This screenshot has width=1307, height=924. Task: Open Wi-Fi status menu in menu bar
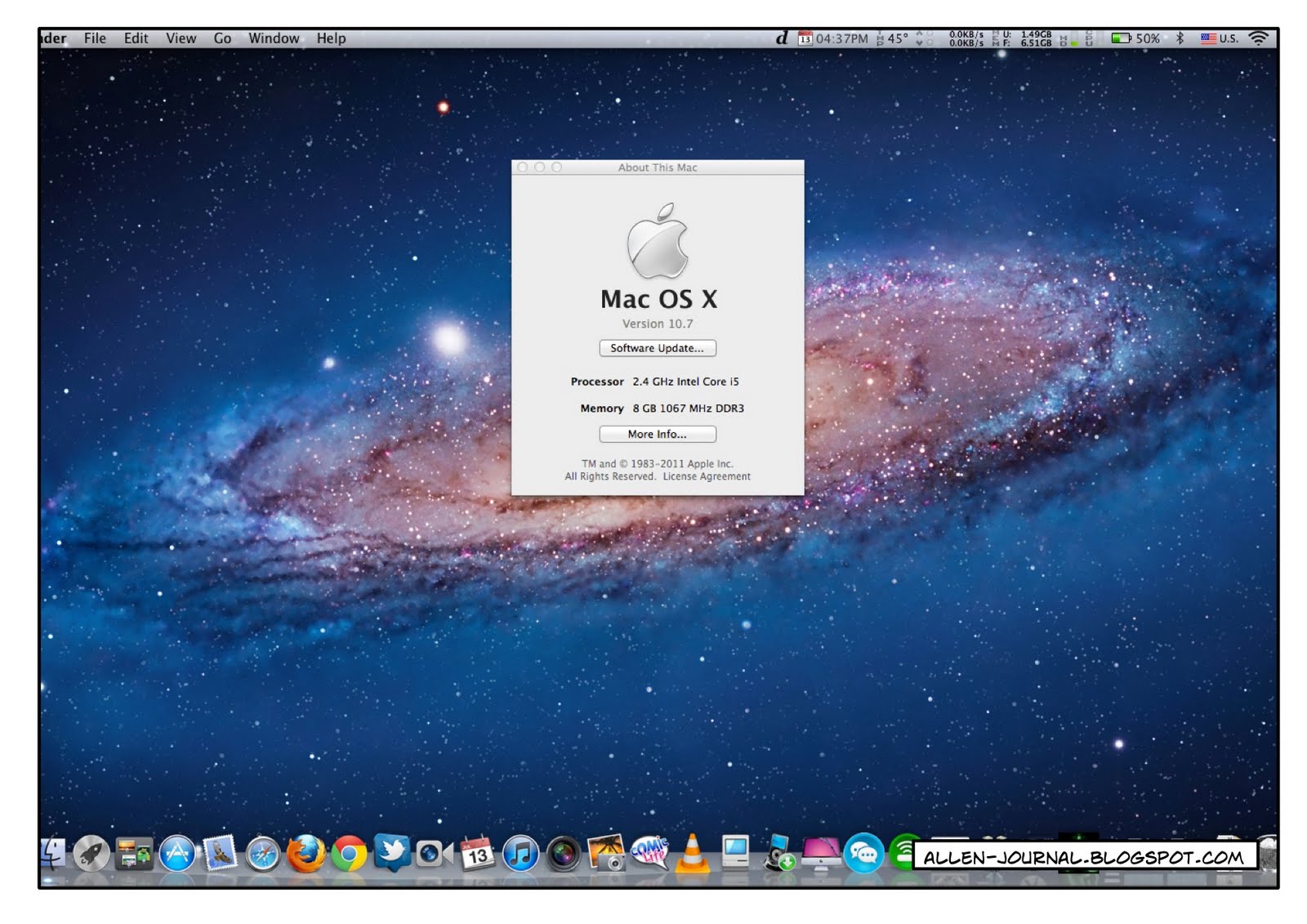pyautogui.click(x=1259, y=38)
